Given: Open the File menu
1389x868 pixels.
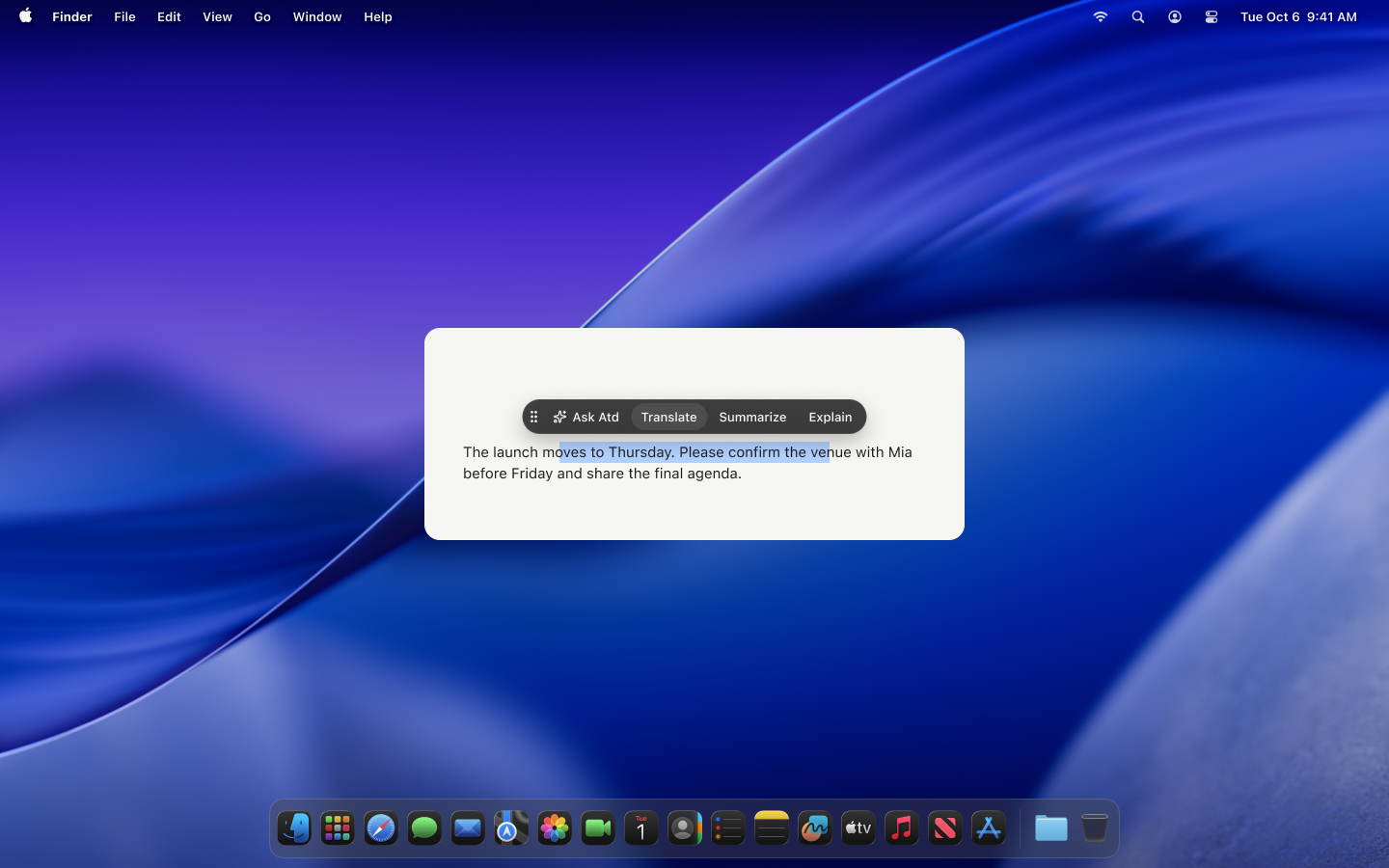Looking at the screenshot, I should tap(124, 16).
